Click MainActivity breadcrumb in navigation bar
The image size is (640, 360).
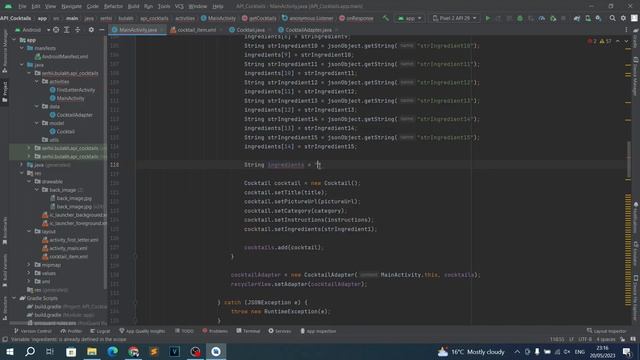[x=218, y=18]
